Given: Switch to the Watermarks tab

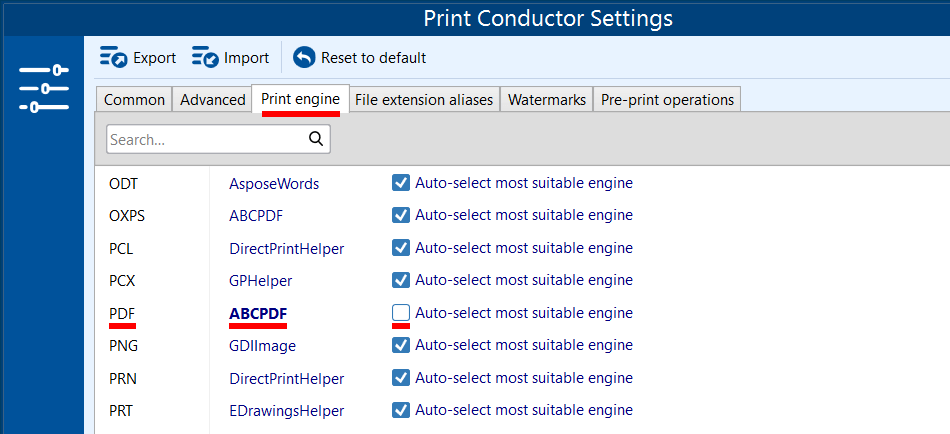Looking at the screenshot, I should (x=546, y=100).
